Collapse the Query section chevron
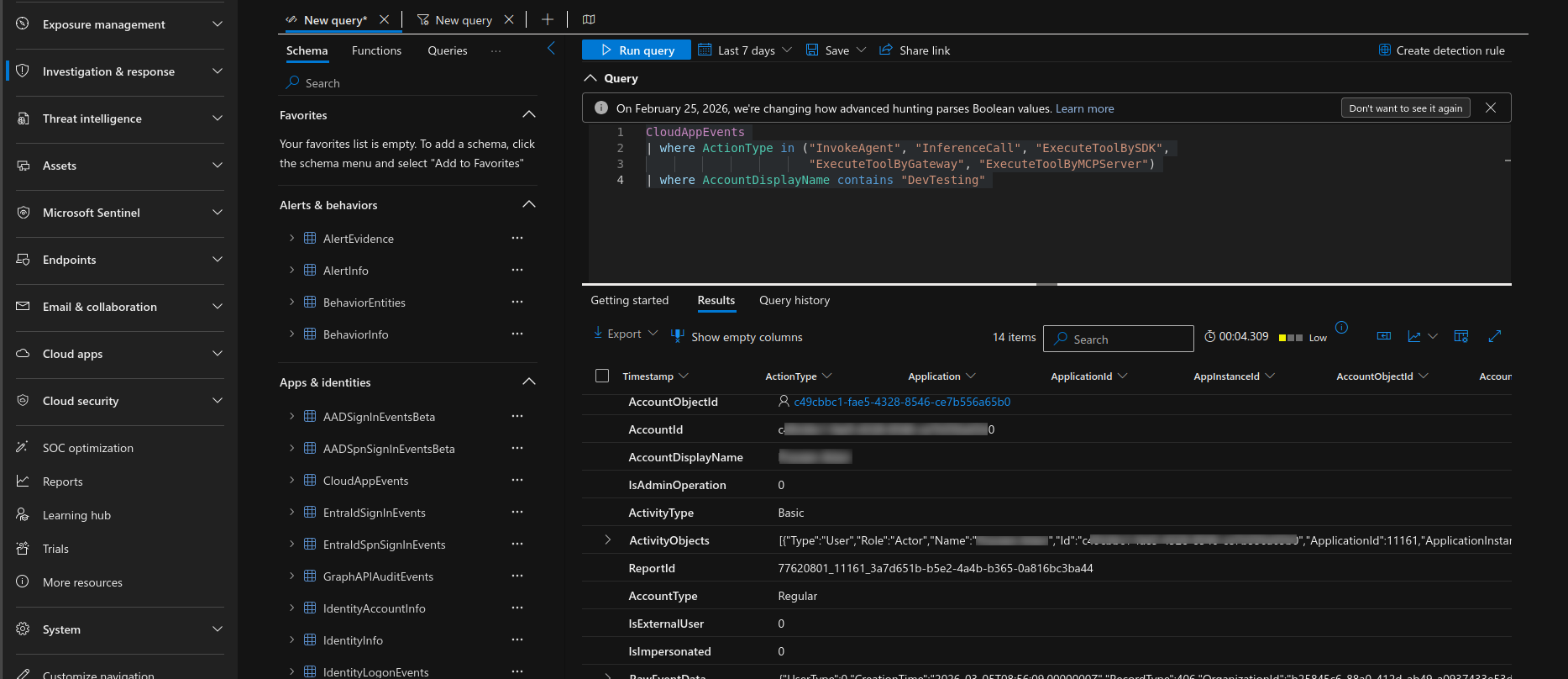 click(590, 78)
